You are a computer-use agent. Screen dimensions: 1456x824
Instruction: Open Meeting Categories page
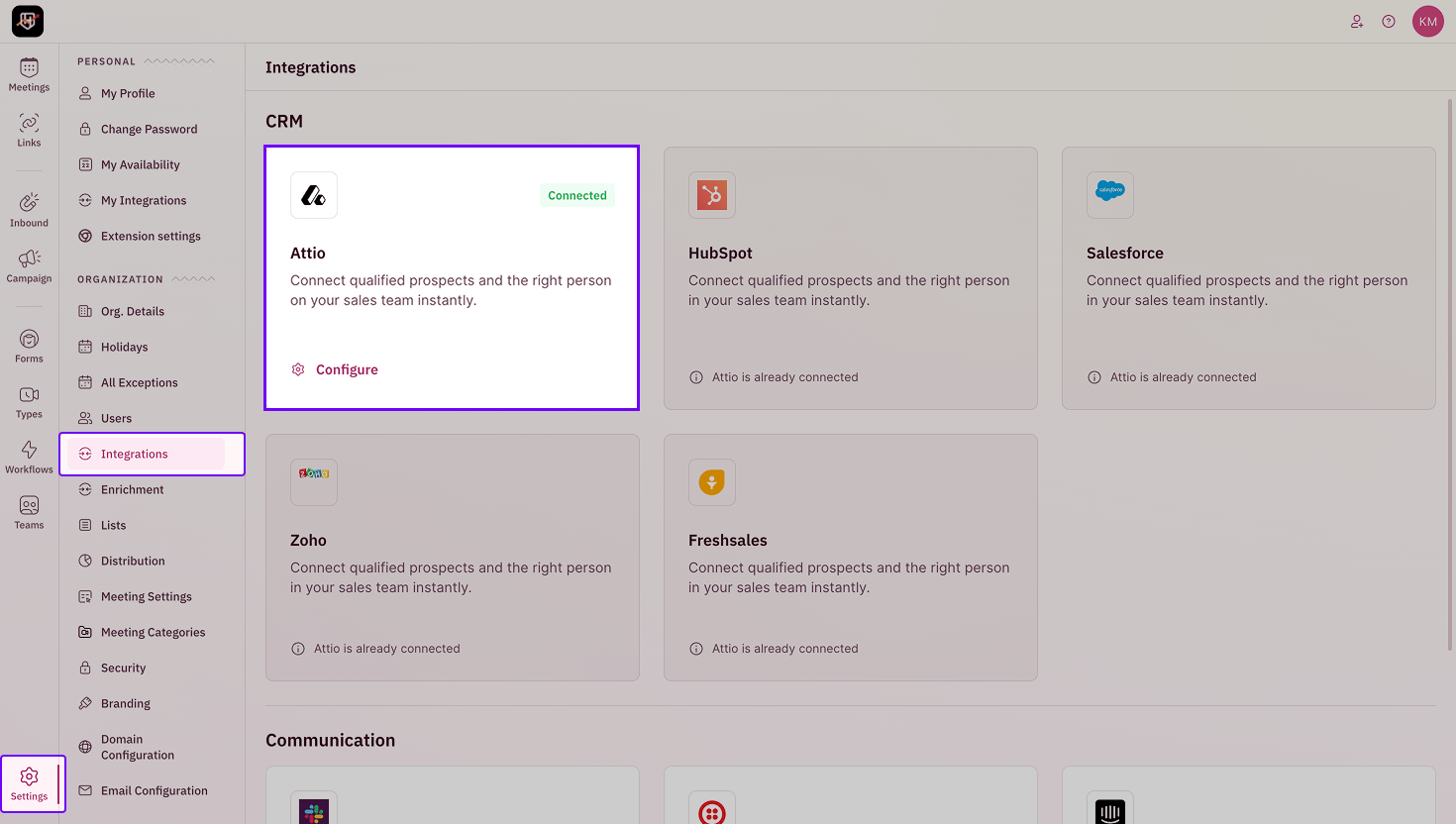tap(151, 632)
